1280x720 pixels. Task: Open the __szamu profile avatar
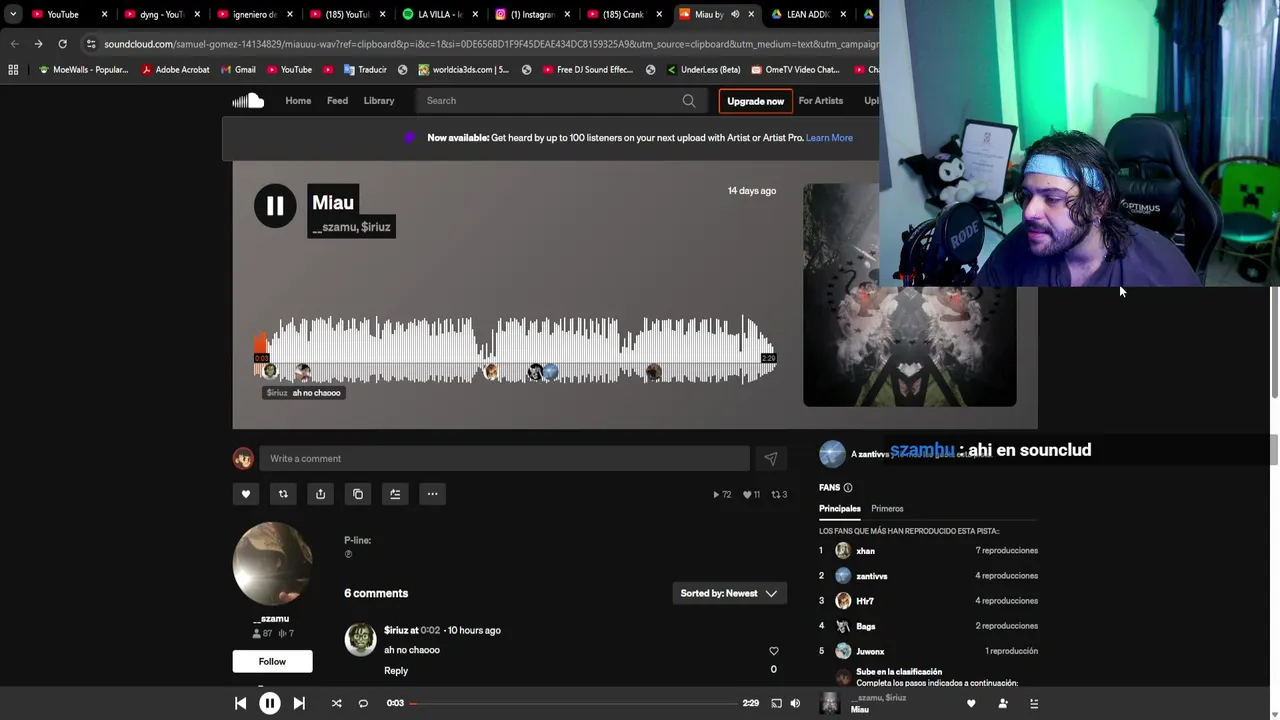272,563
